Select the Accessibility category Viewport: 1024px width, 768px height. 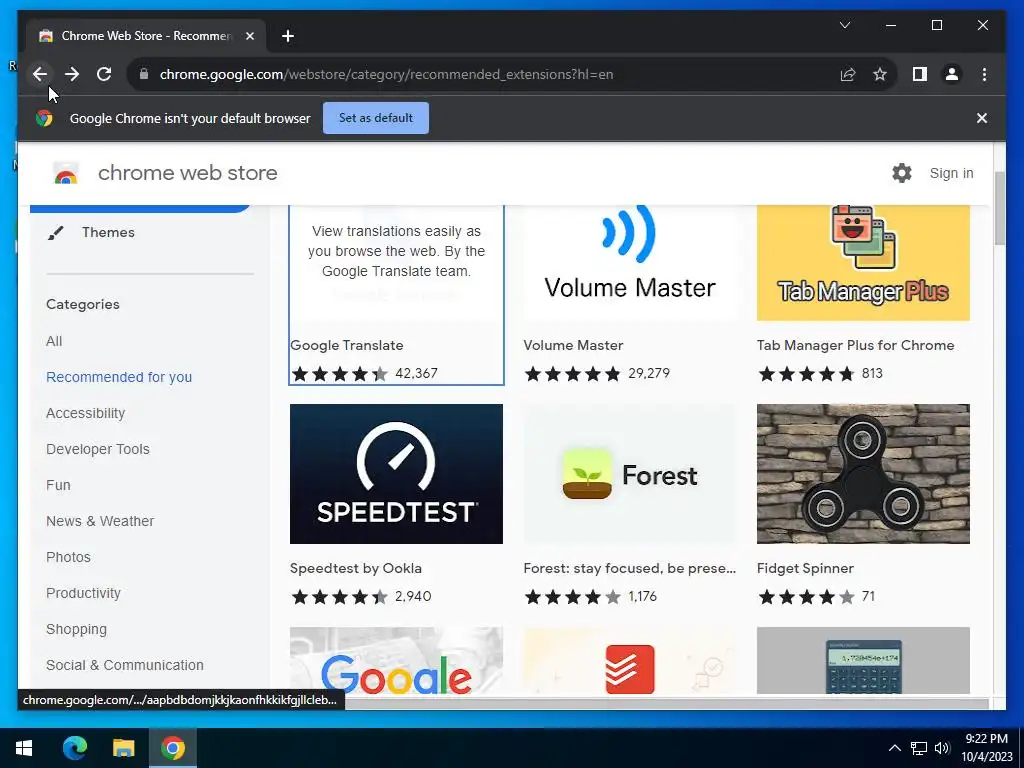[x=86, y=413]
